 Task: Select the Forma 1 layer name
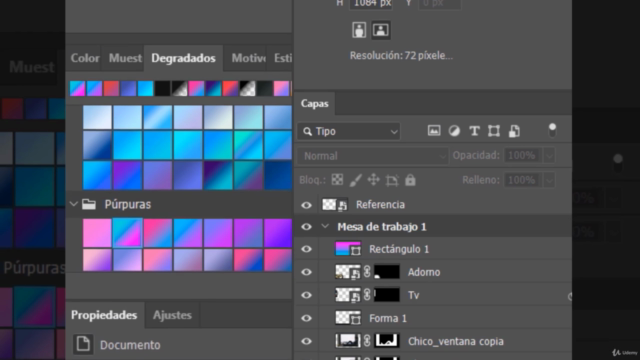click(388, 318)
